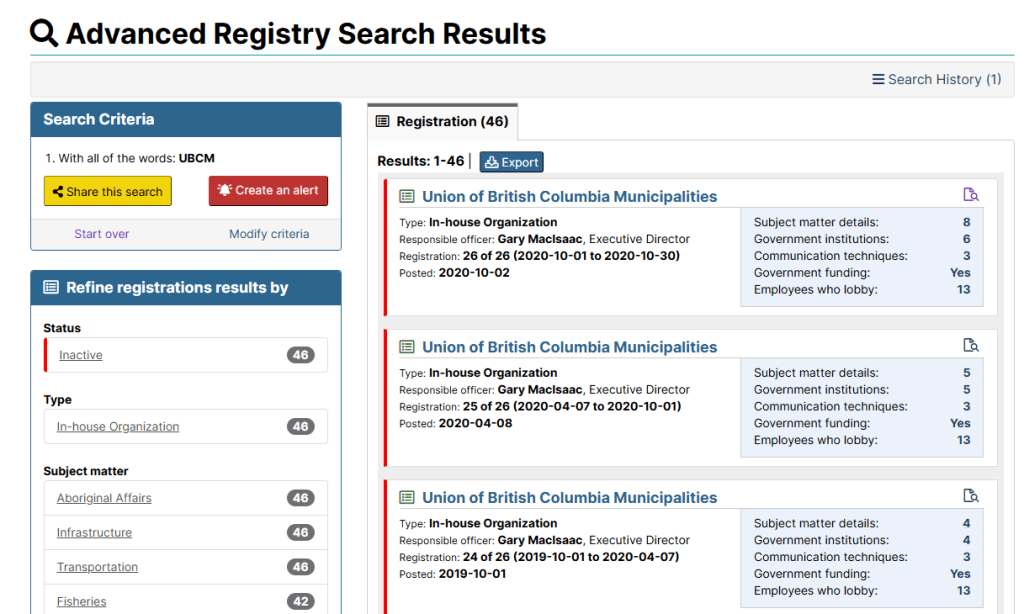Click list icon beside third Union result
The image size is (1024, 614).
(407, 498)
